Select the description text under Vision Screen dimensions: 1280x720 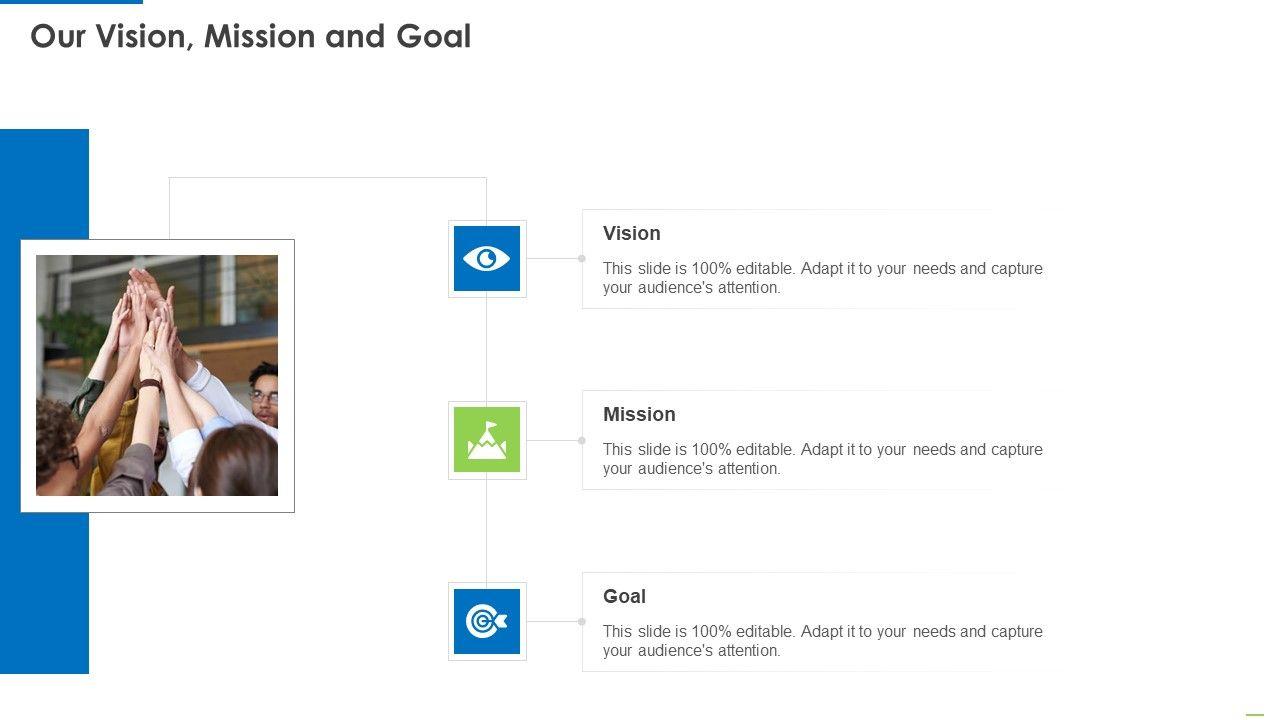coord(822,278)
